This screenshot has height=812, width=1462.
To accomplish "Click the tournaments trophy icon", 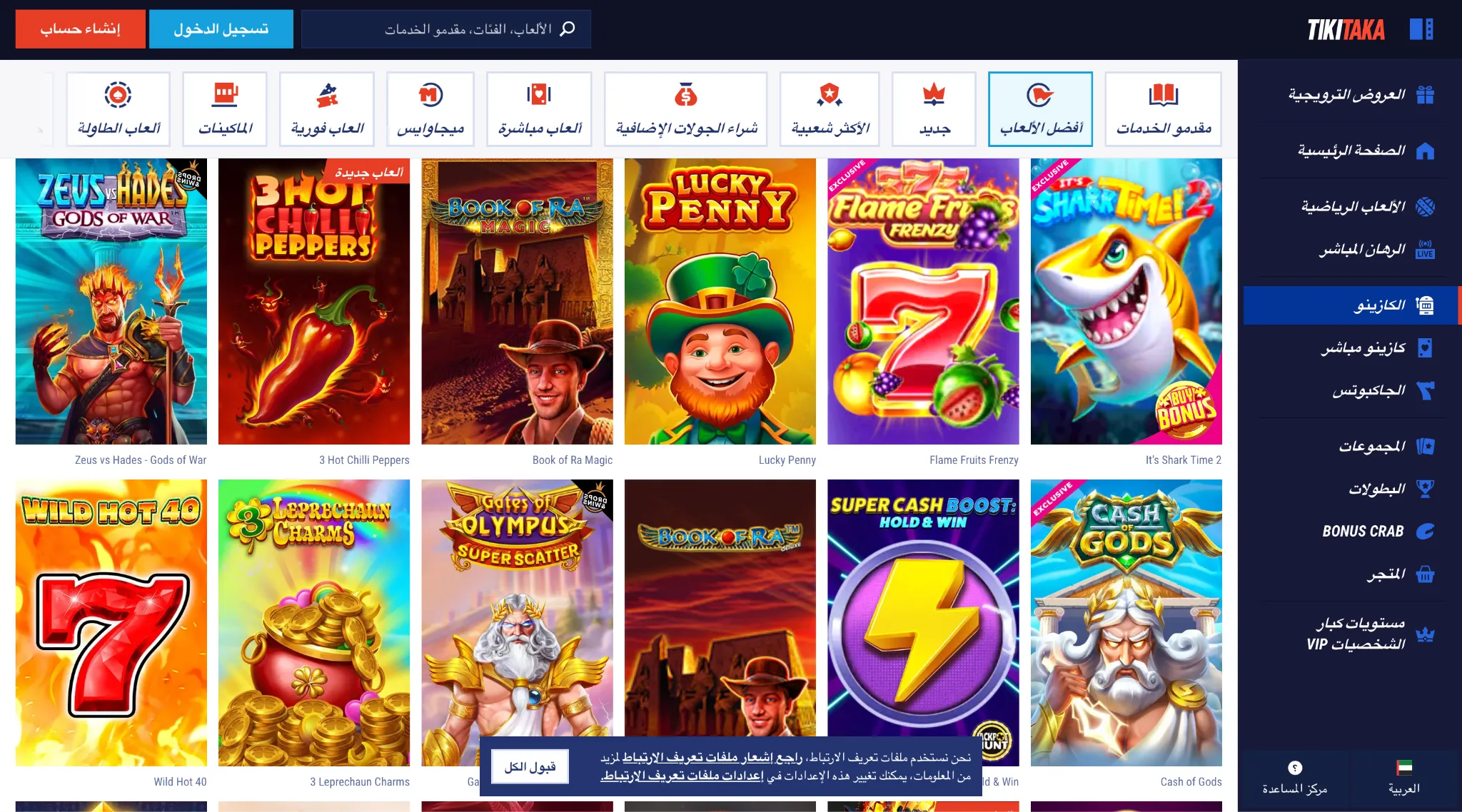I will point(1425,489).
